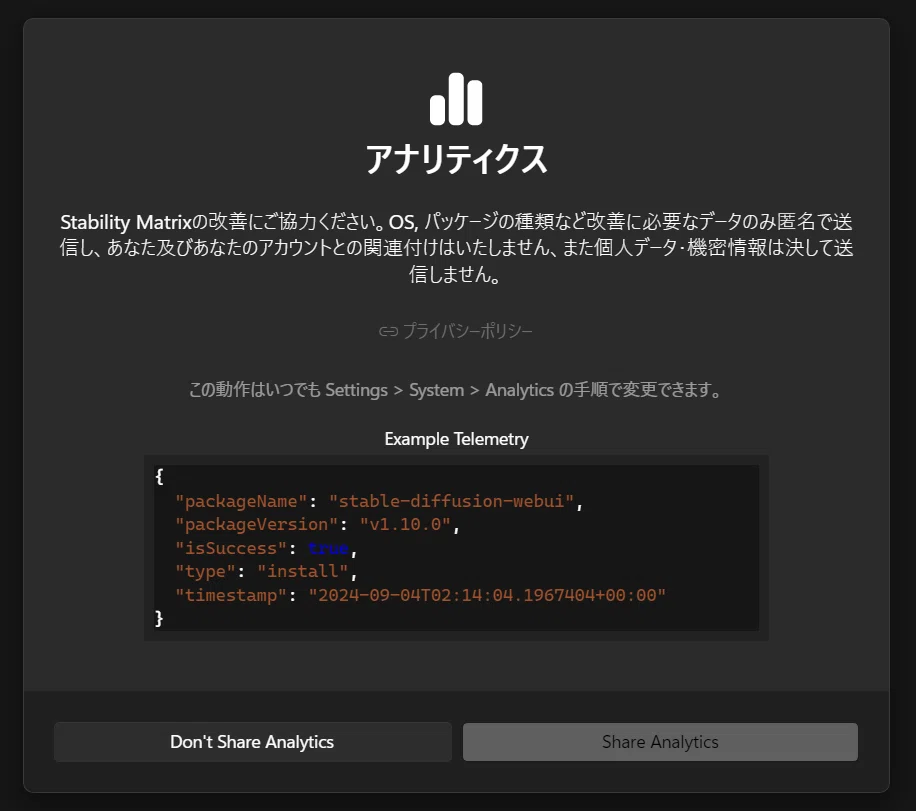Click the Don't Share Analytics button
This screenshot has height=811, width=916.
click(x=252, y=741)
